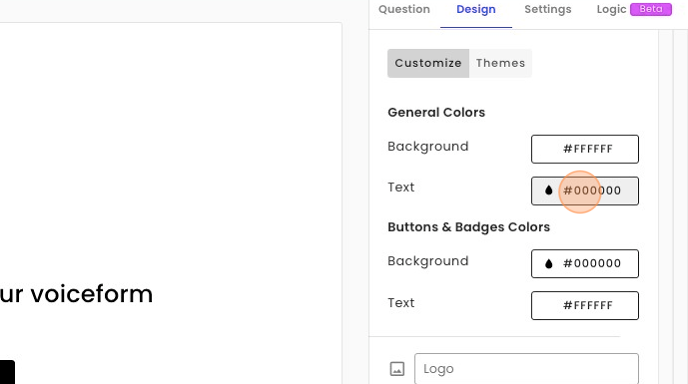
Task: Select the Customize segment
Action: [428, 63]
